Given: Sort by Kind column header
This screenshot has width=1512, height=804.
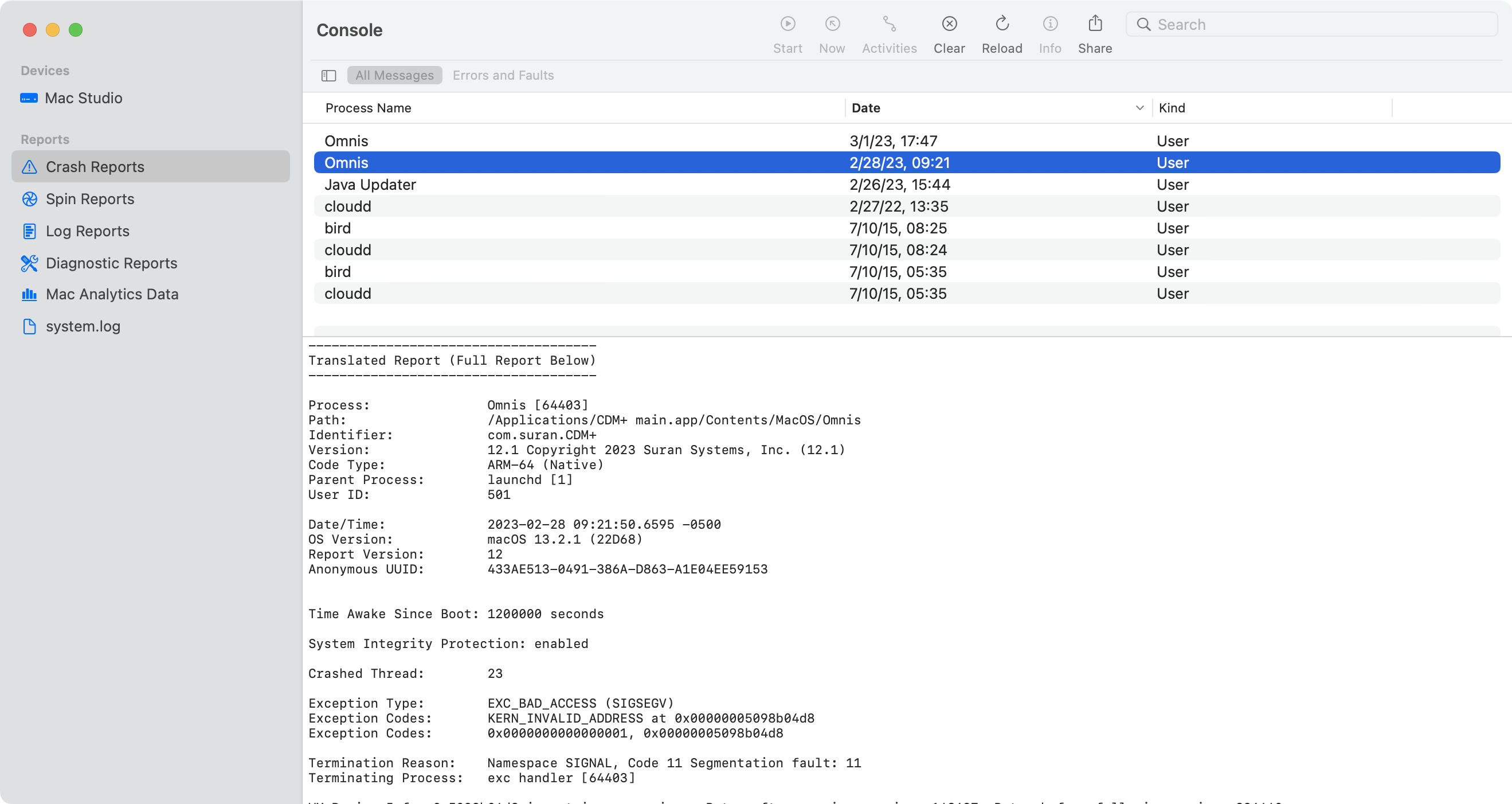Looking at the screenshot, I should pyautogui.click(x=1172, y=108).
